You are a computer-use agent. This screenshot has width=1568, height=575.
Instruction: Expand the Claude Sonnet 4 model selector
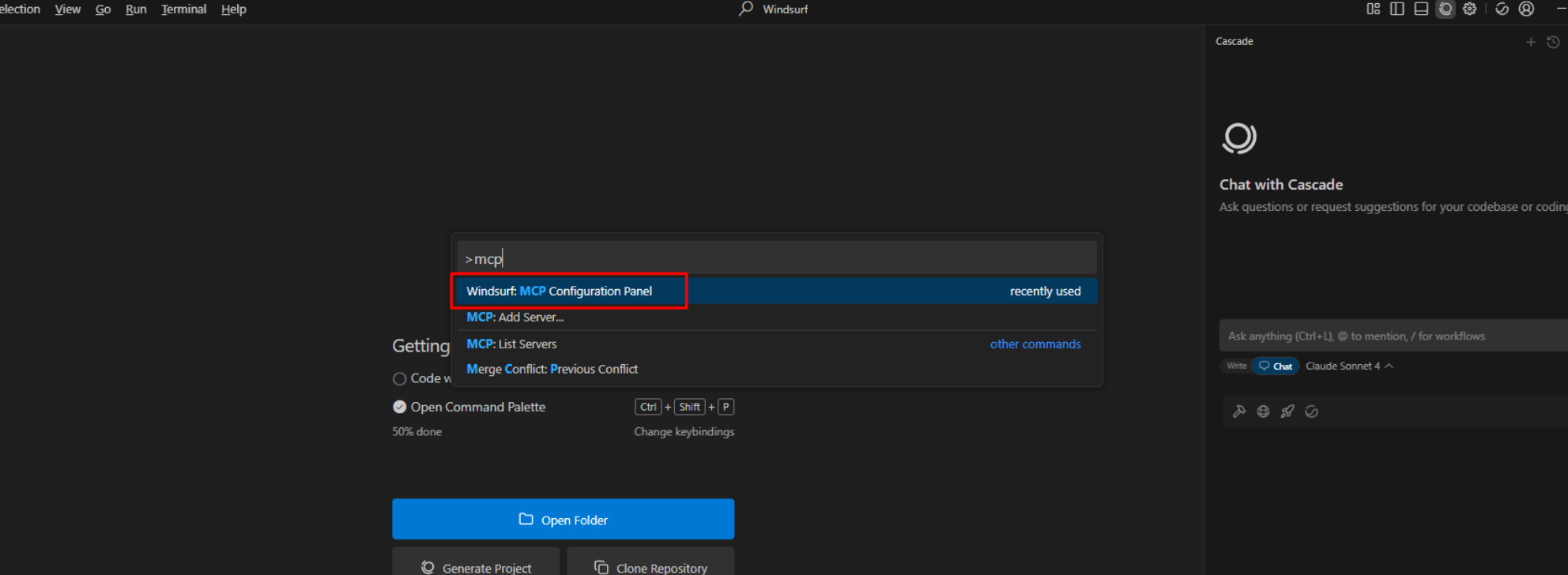1348,366
